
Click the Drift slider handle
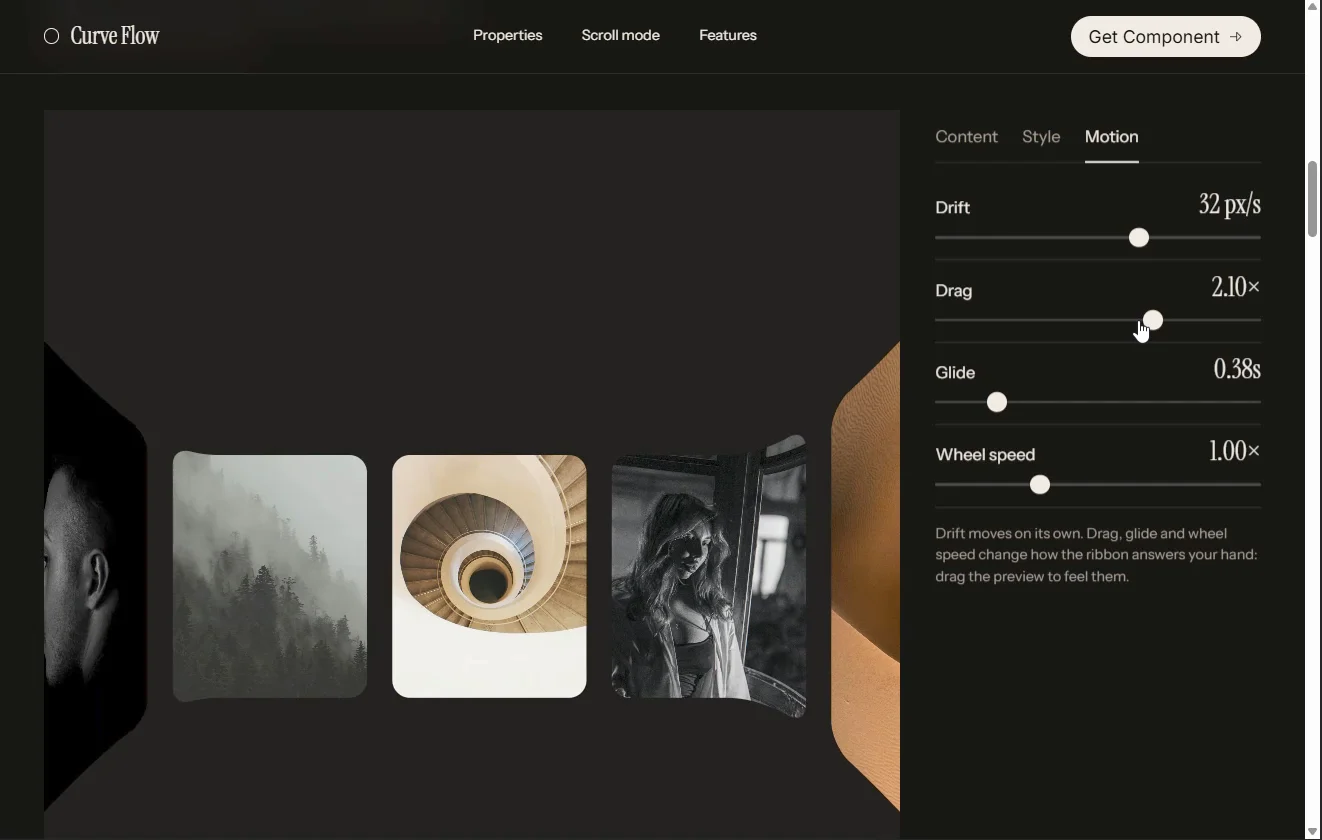pos(1139,238)
